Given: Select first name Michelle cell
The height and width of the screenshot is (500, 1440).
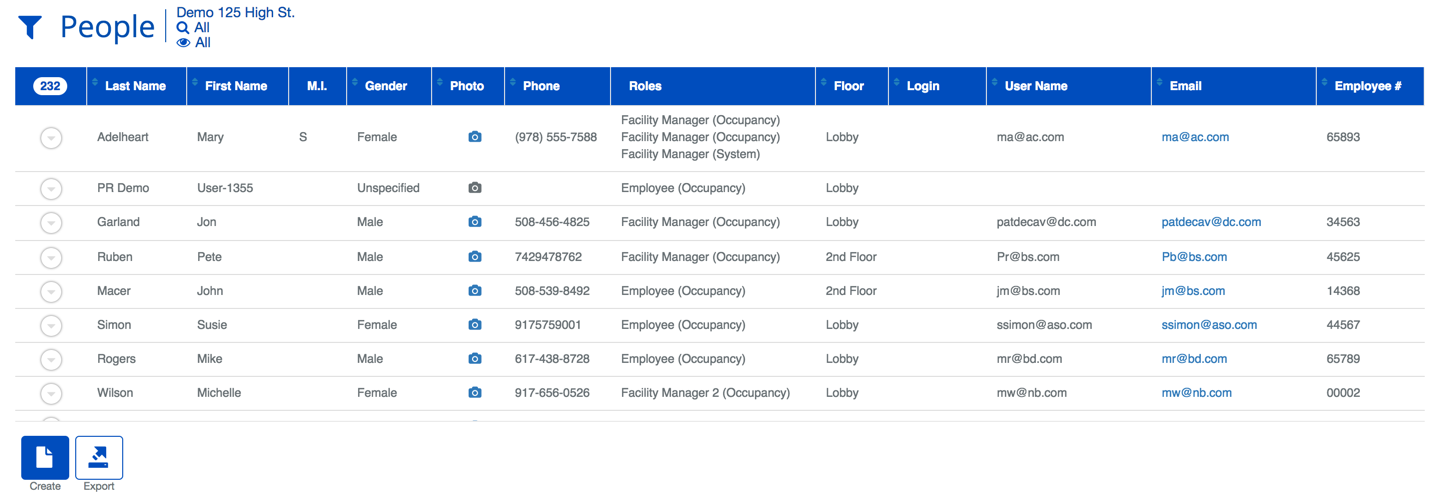Looking at the screenshot, I should pyautogui.click(x=219, y=393).
